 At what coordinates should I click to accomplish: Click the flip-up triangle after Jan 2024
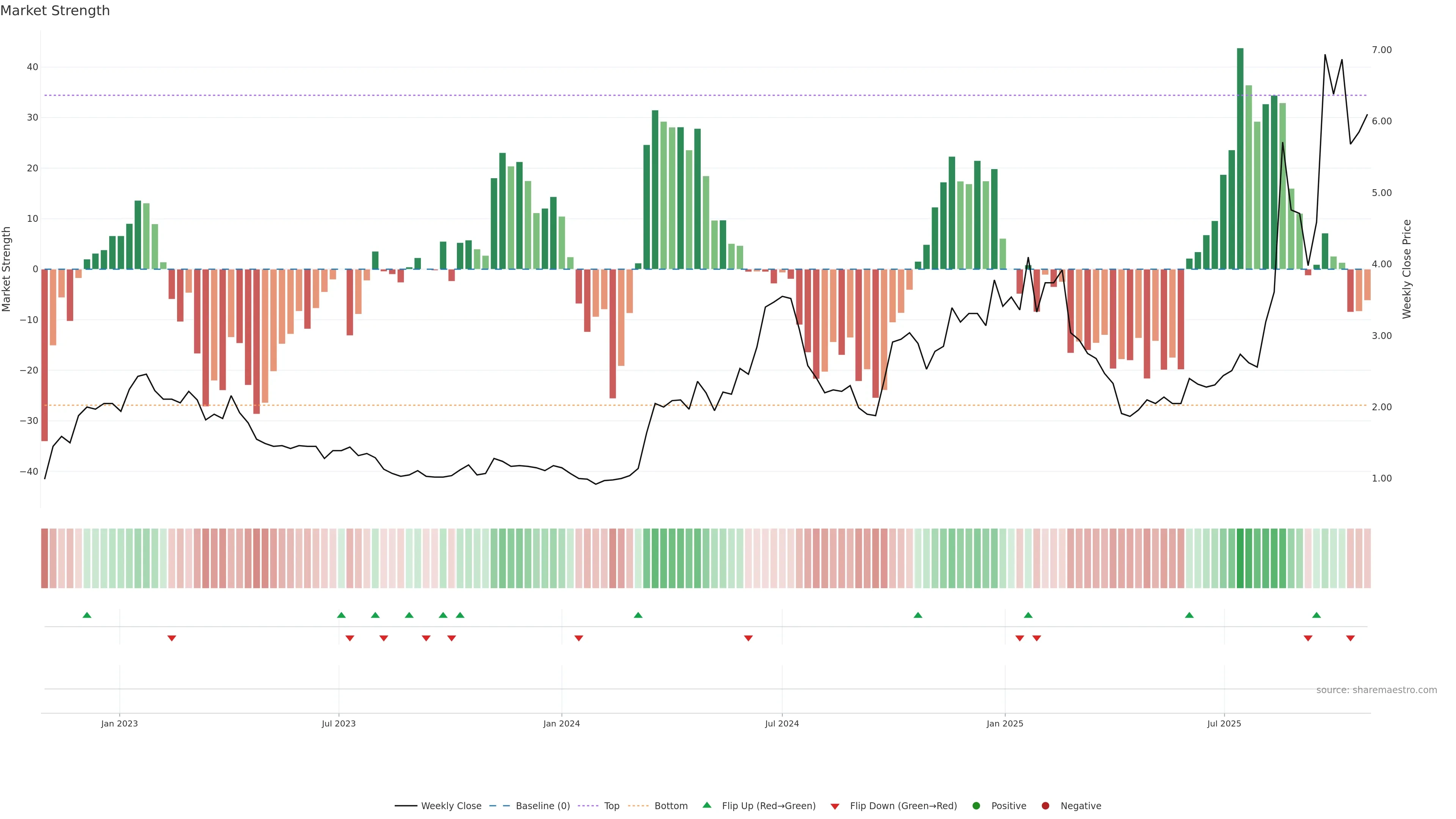click(x=638, y=615)
